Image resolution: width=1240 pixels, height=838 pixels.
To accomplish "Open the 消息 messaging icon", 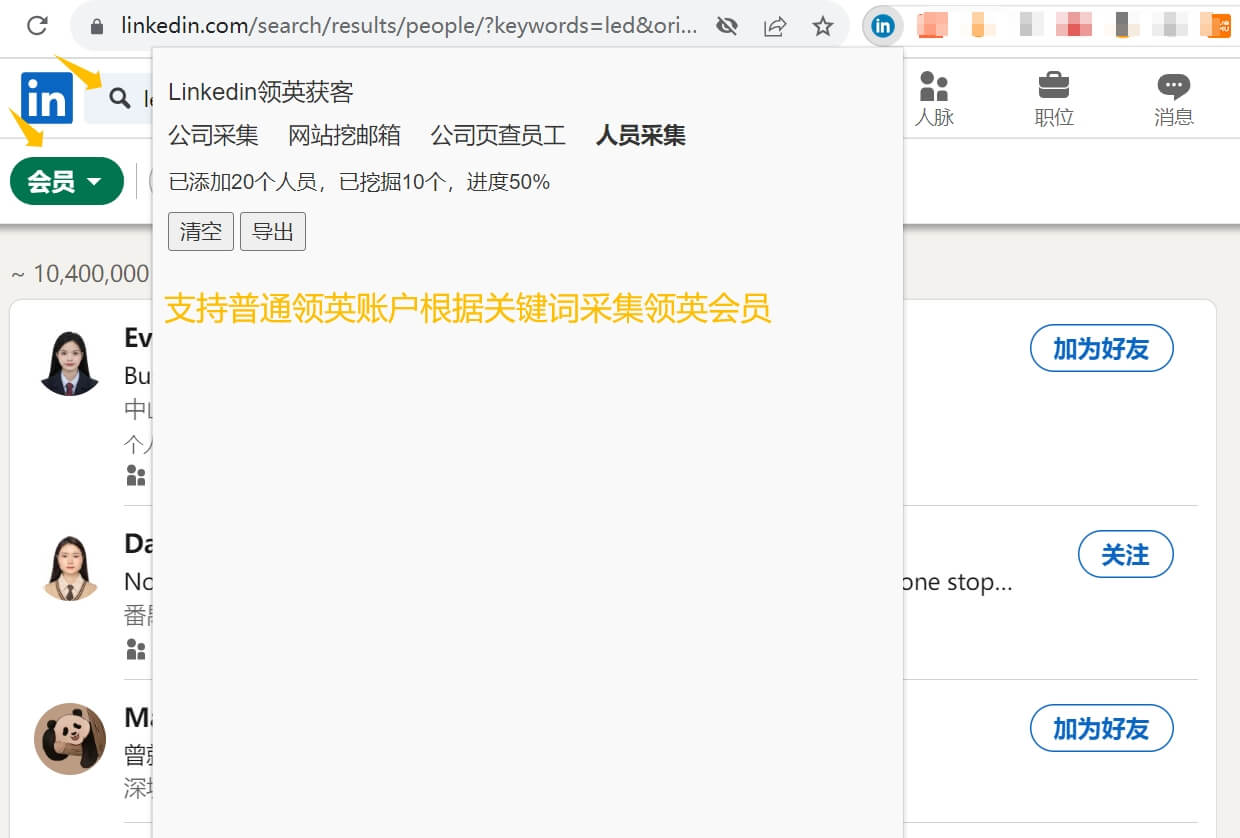I will [1174, 86].
